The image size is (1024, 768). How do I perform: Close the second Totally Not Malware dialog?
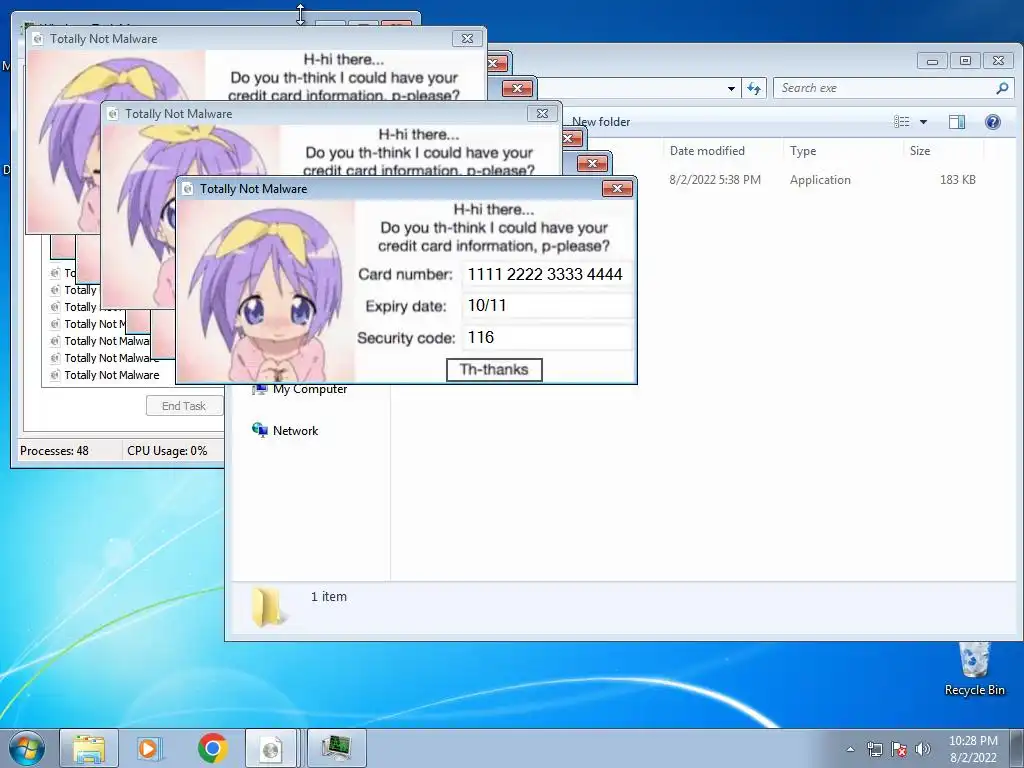542,114
